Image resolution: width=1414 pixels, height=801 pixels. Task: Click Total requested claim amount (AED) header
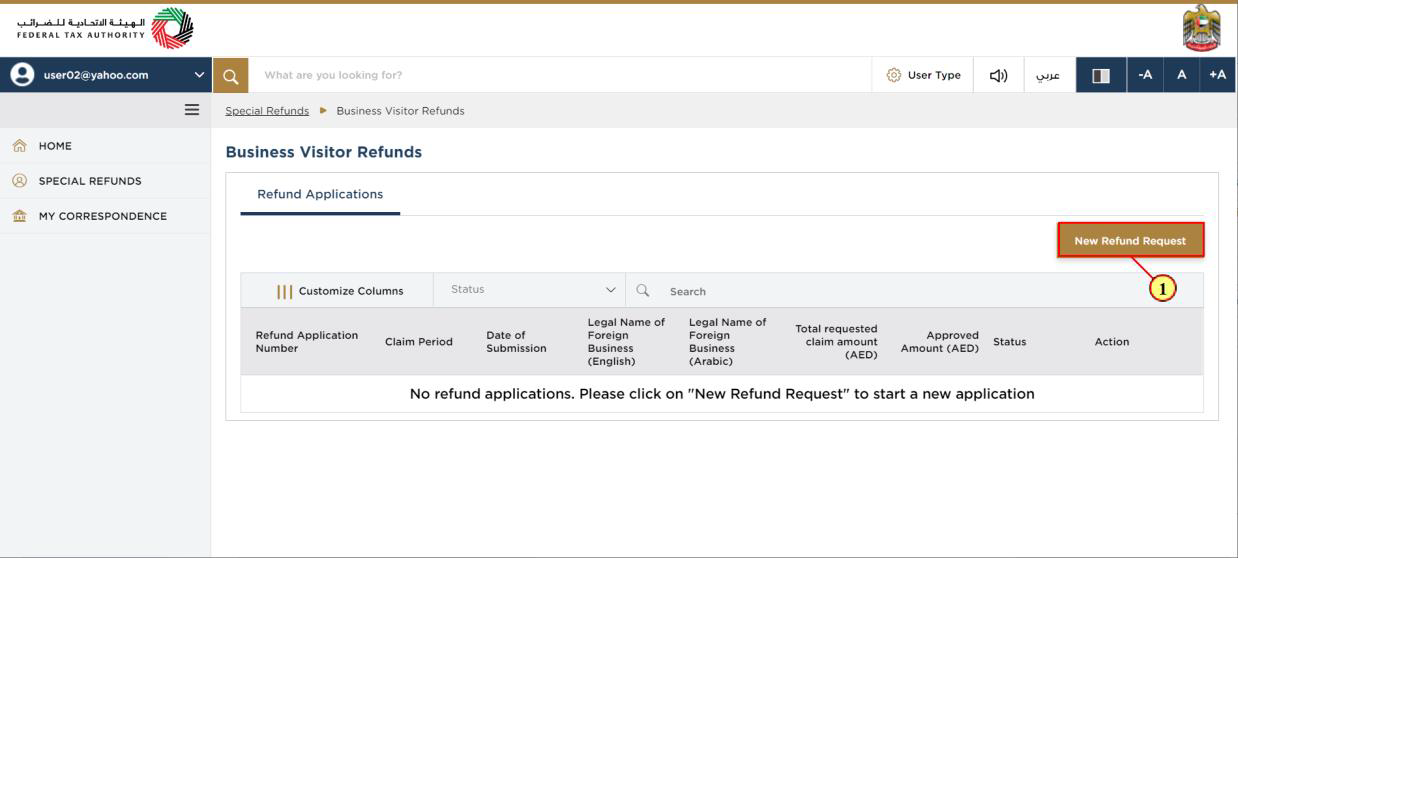(836, 342)
